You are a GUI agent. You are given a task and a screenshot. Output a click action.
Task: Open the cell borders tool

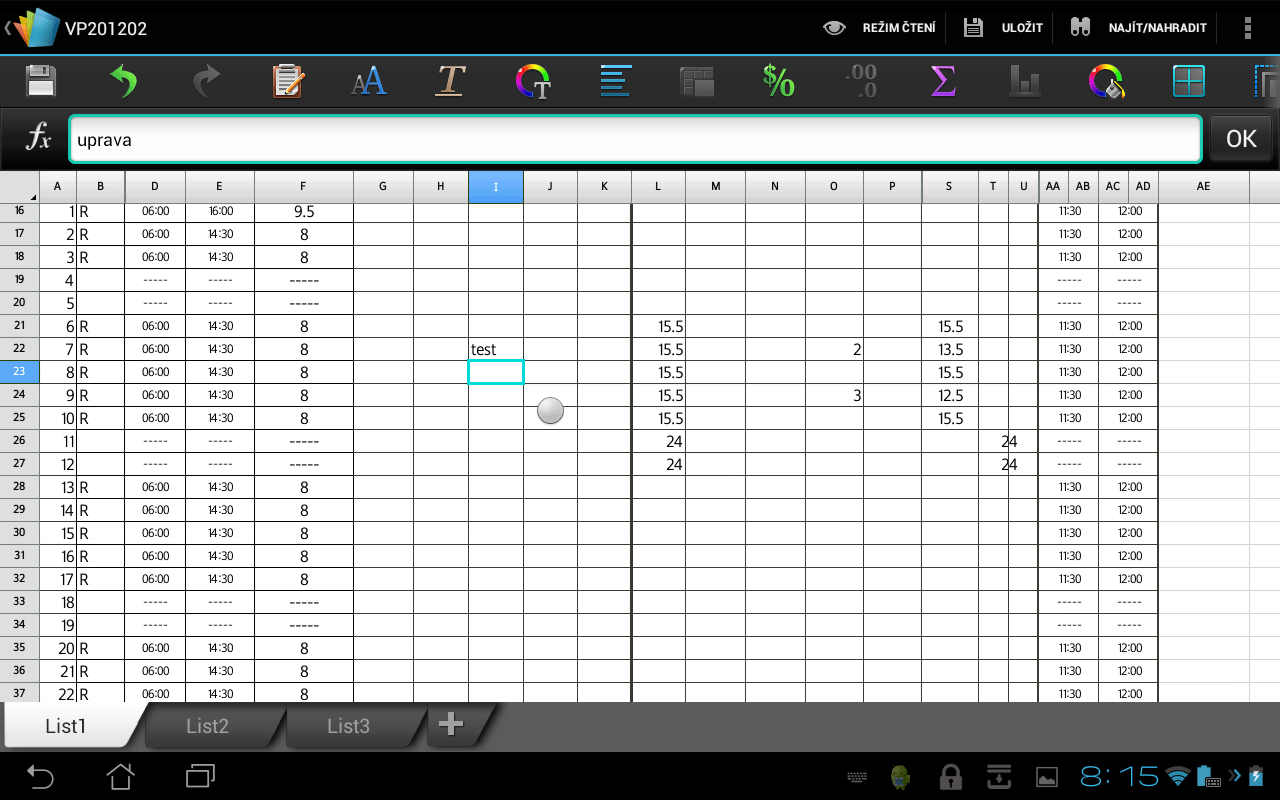coord(1189,81)
